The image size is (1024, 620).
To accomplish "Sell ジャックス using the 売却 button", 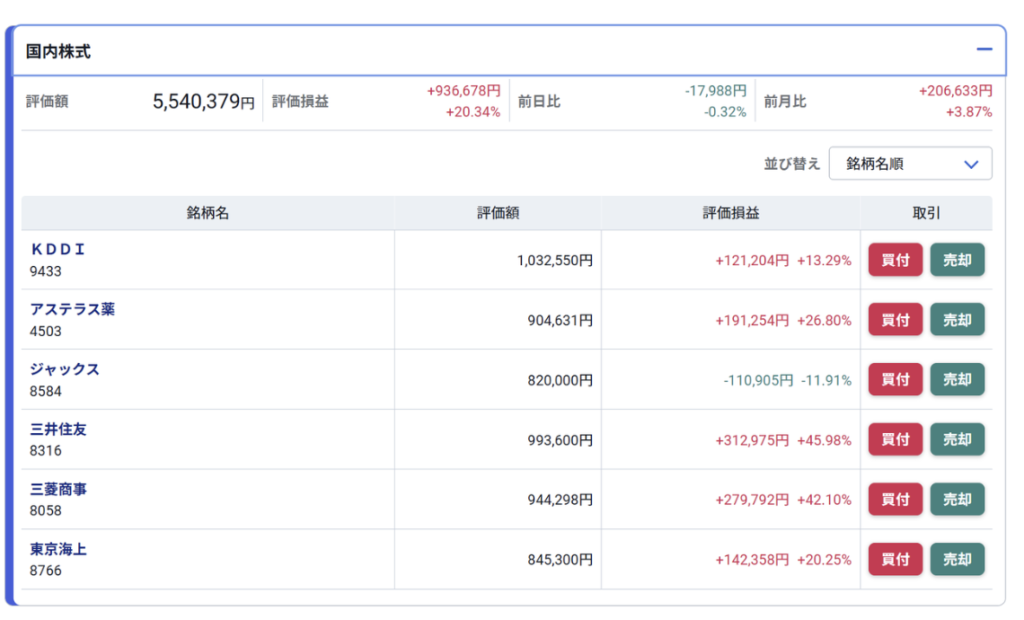I will click(x=957, y=380).
